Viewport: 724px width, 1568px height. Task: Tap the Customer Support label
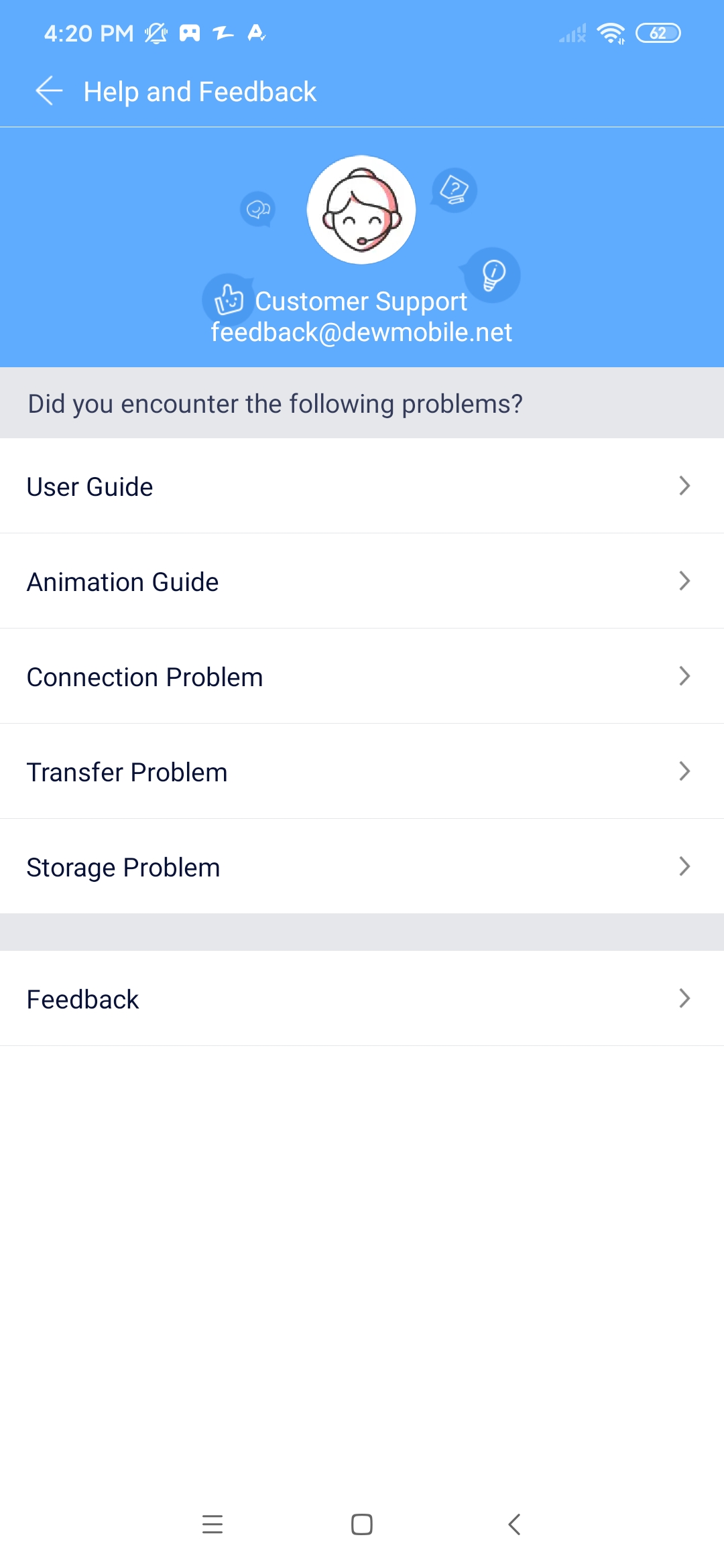[x=361, y=302]
